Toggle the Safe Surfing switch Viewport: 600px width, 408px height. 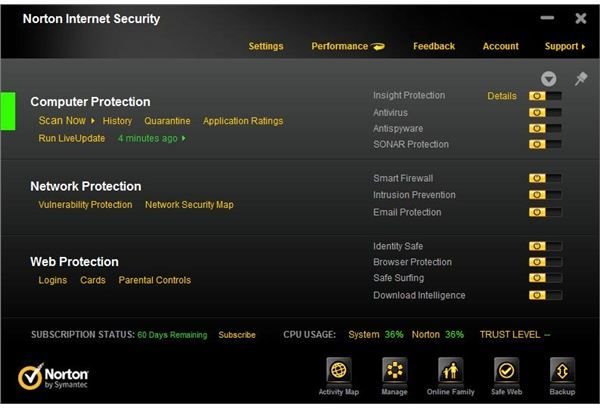[545, 278]
